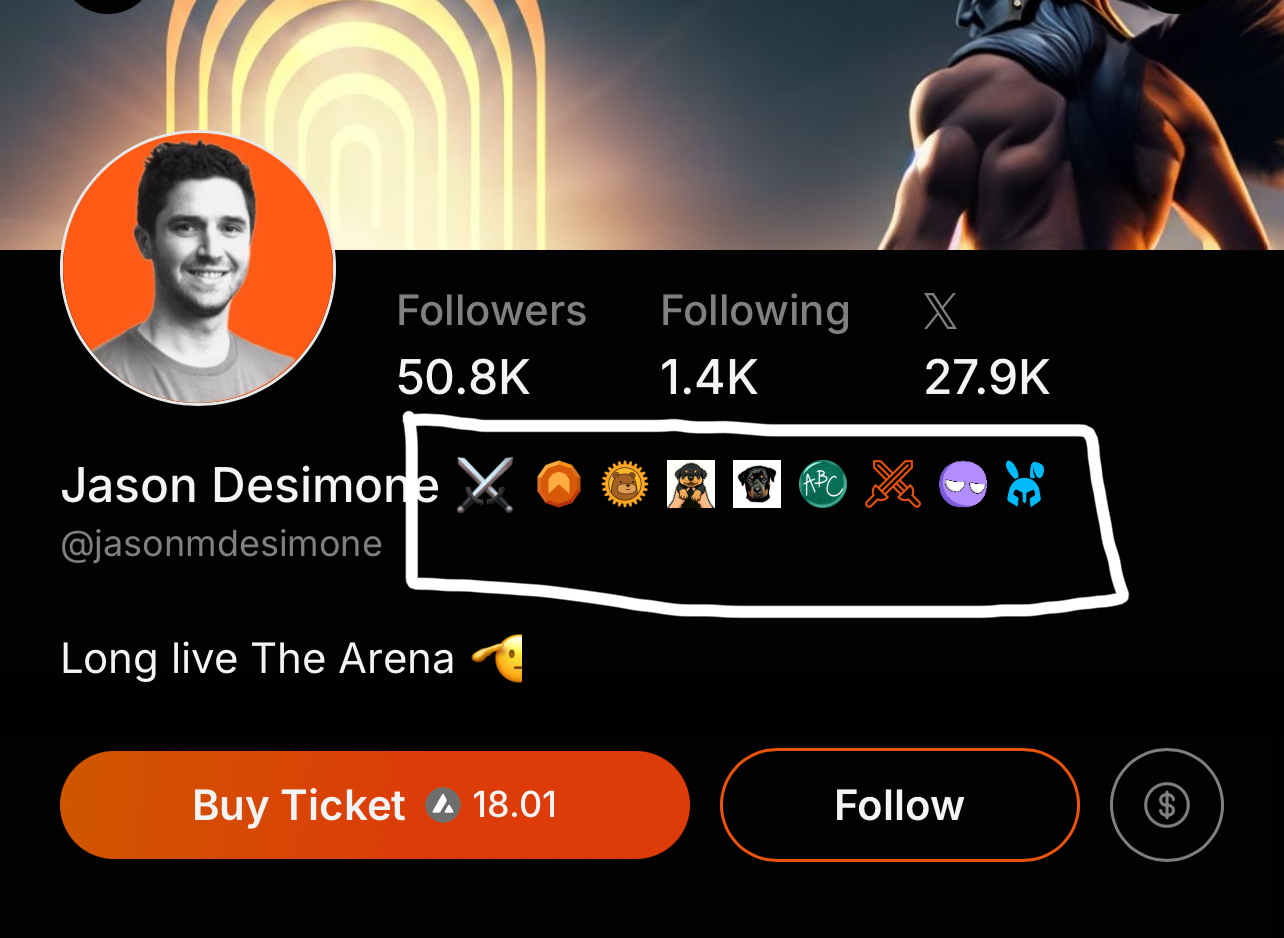Click the Buy Ticket button
The height and width of the screenshot is (938, 1284).
coord(375,805)
